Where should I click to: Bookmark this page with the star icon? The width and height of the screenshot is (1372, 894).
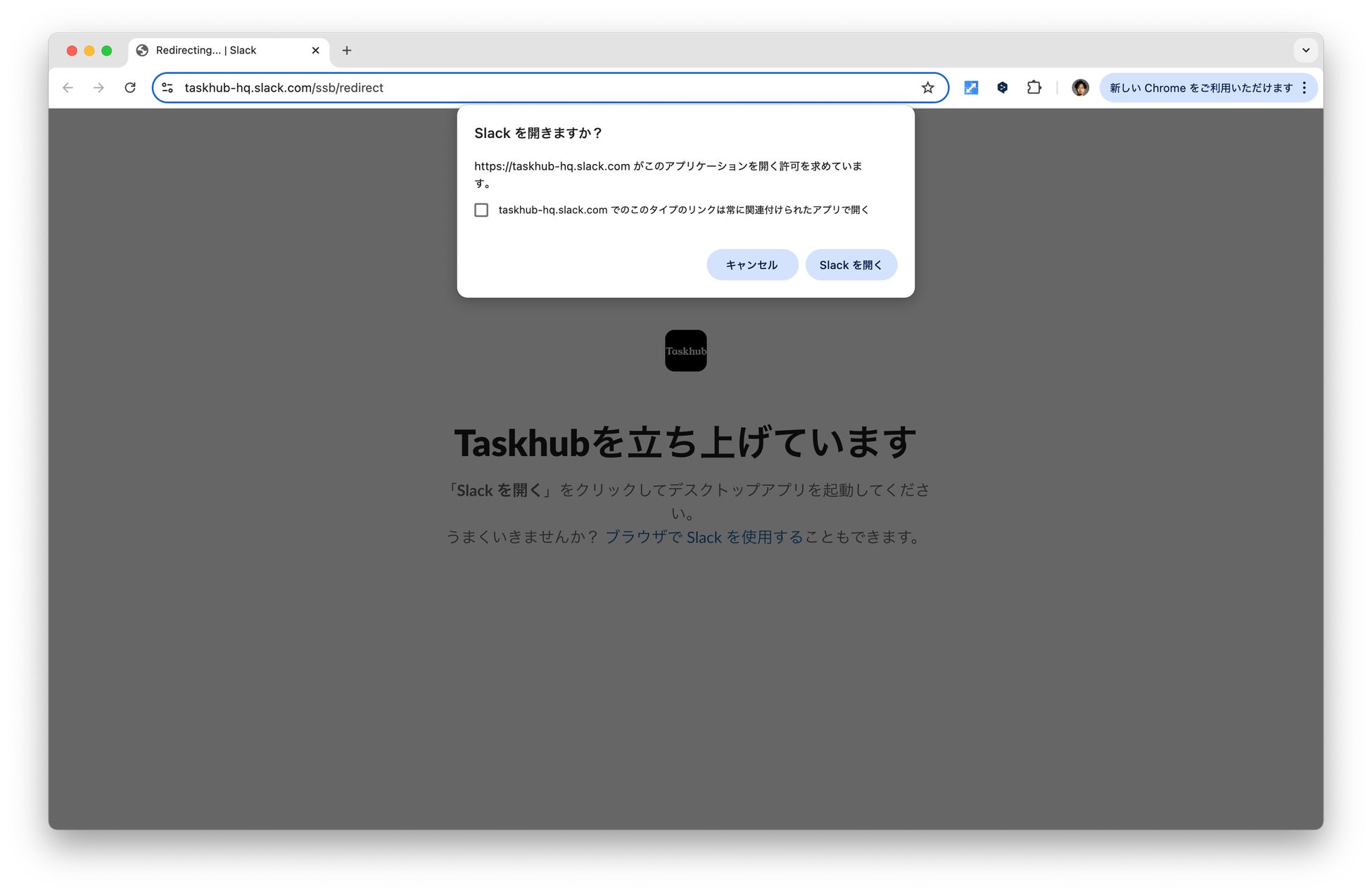[x=927, y=88]
